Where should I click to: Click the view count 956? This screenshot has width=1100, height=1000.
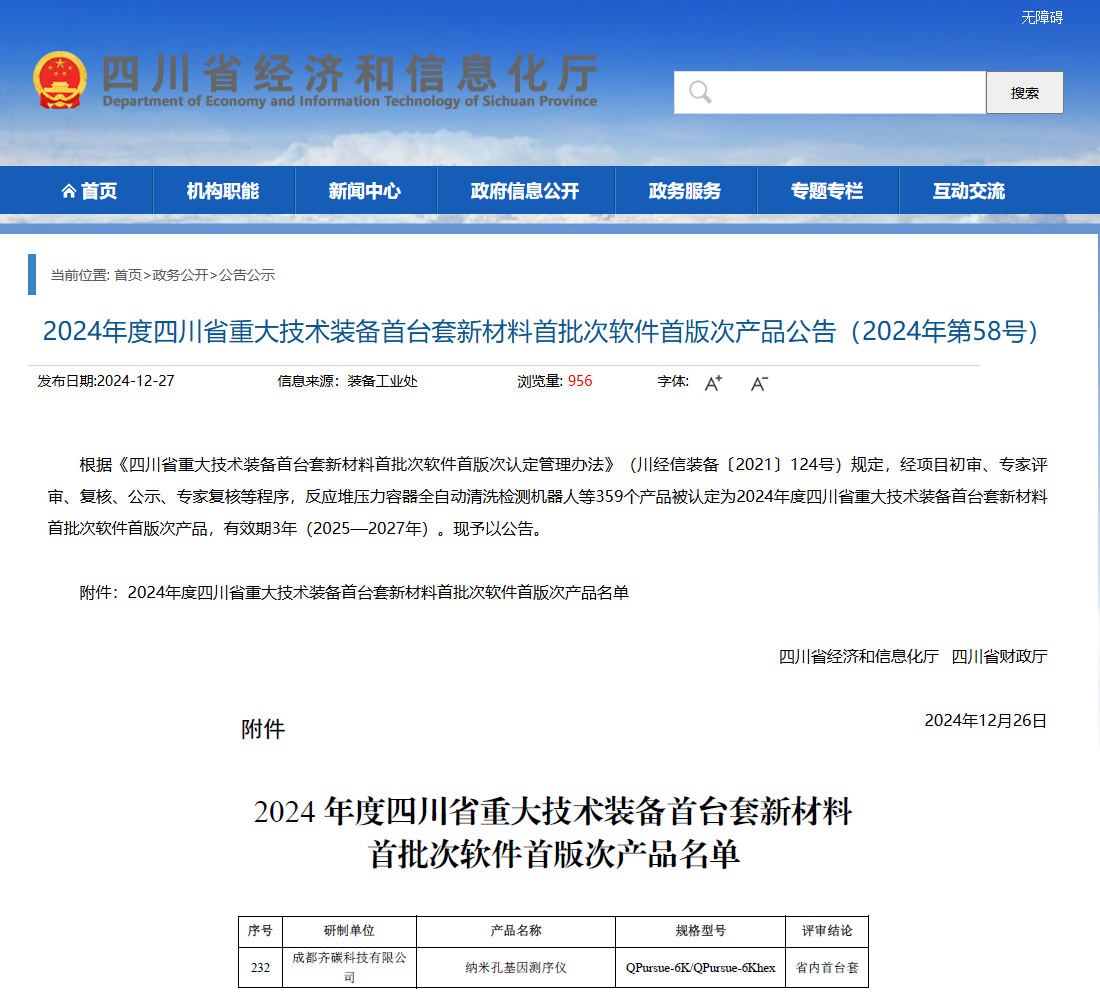click(580, 381)
